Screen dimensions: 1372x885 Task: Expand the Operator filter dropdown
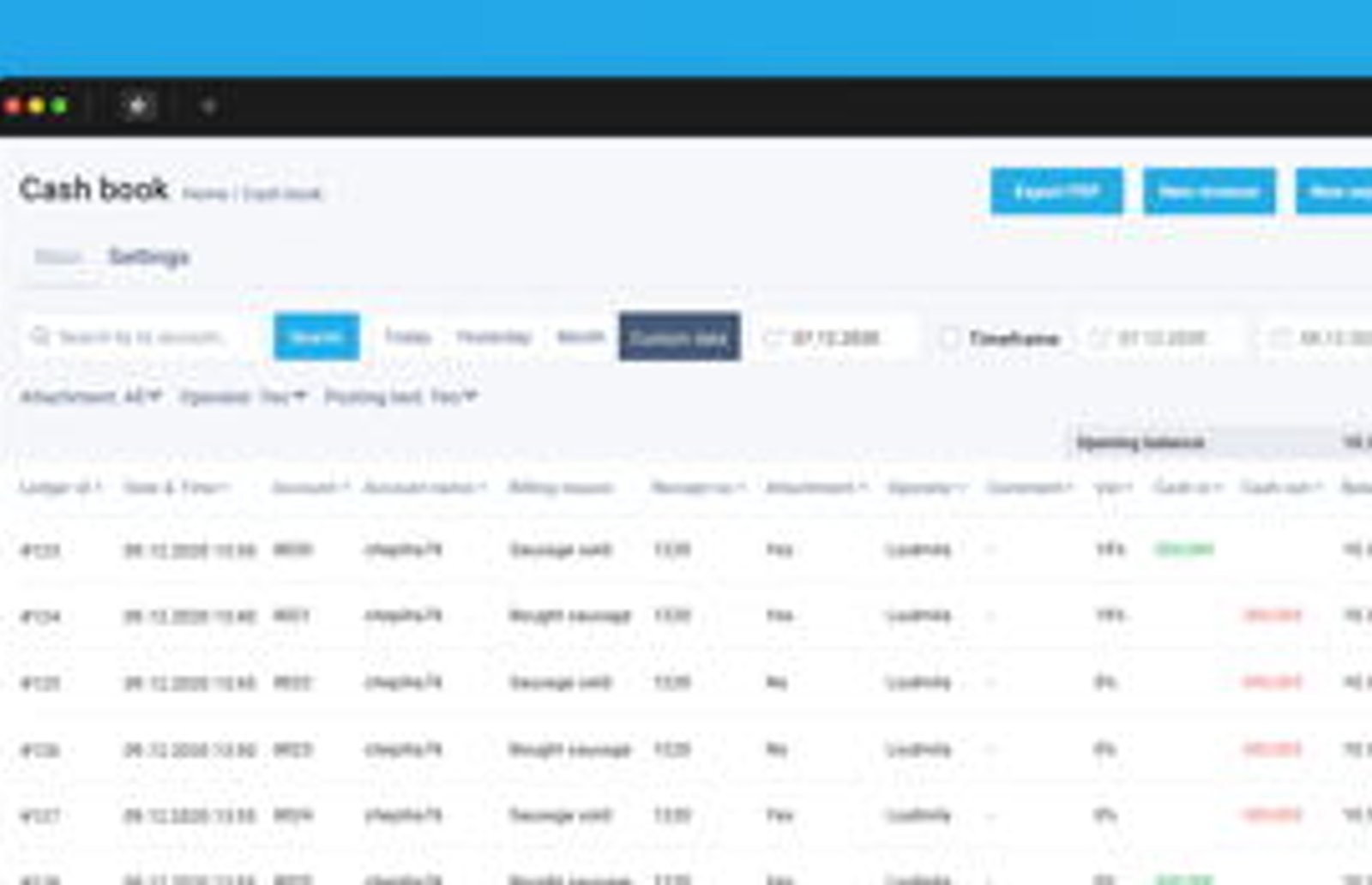(x=243, y=397)
